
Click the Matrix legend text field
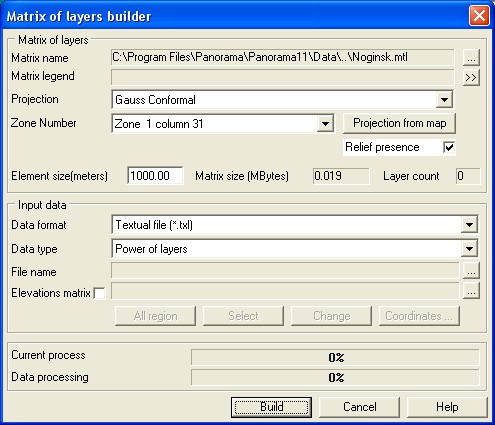(283, 77)
